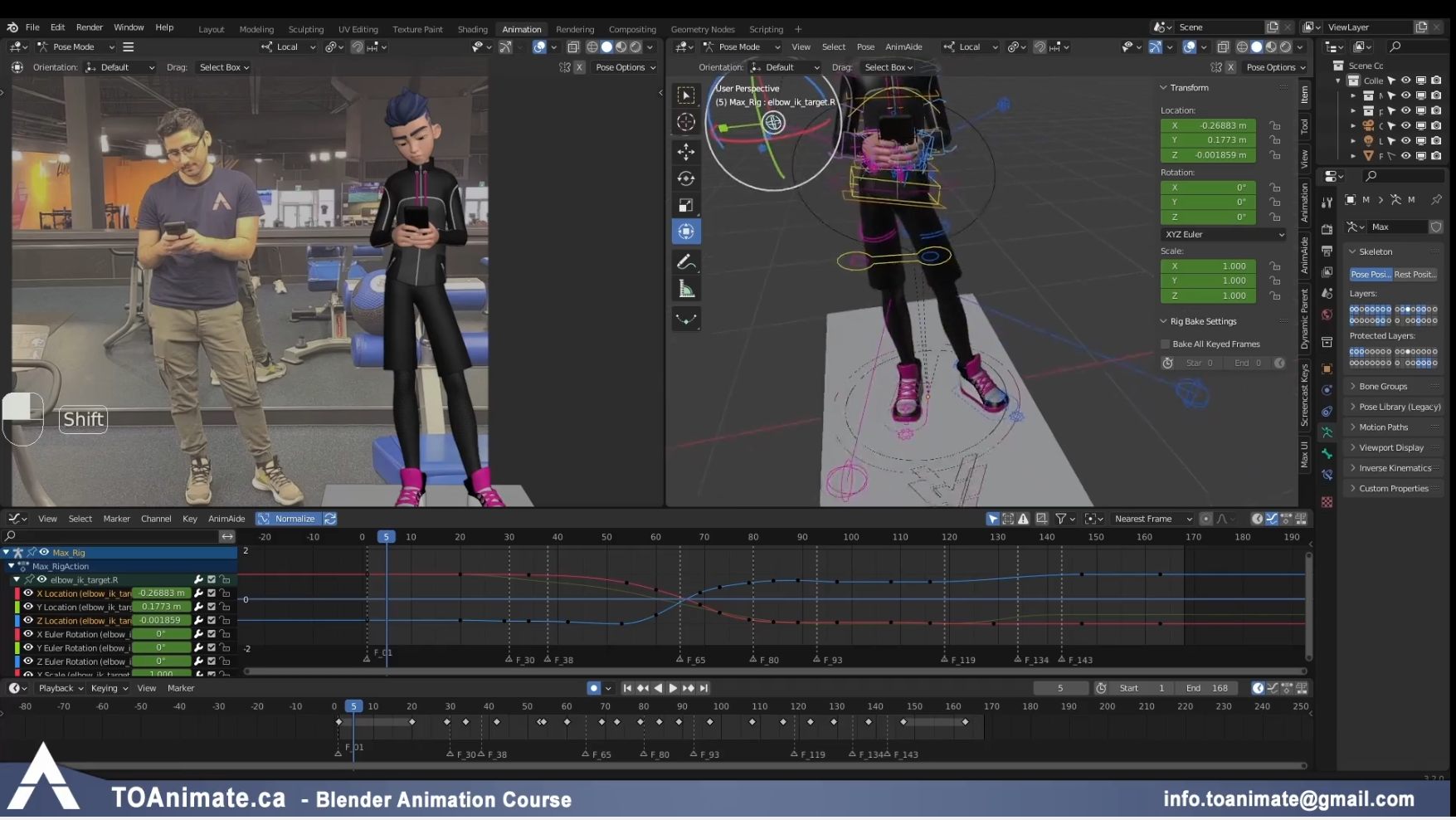Collapse the Rig Bake Settings panel
1456x820 pixels.
coord(1164,322)
